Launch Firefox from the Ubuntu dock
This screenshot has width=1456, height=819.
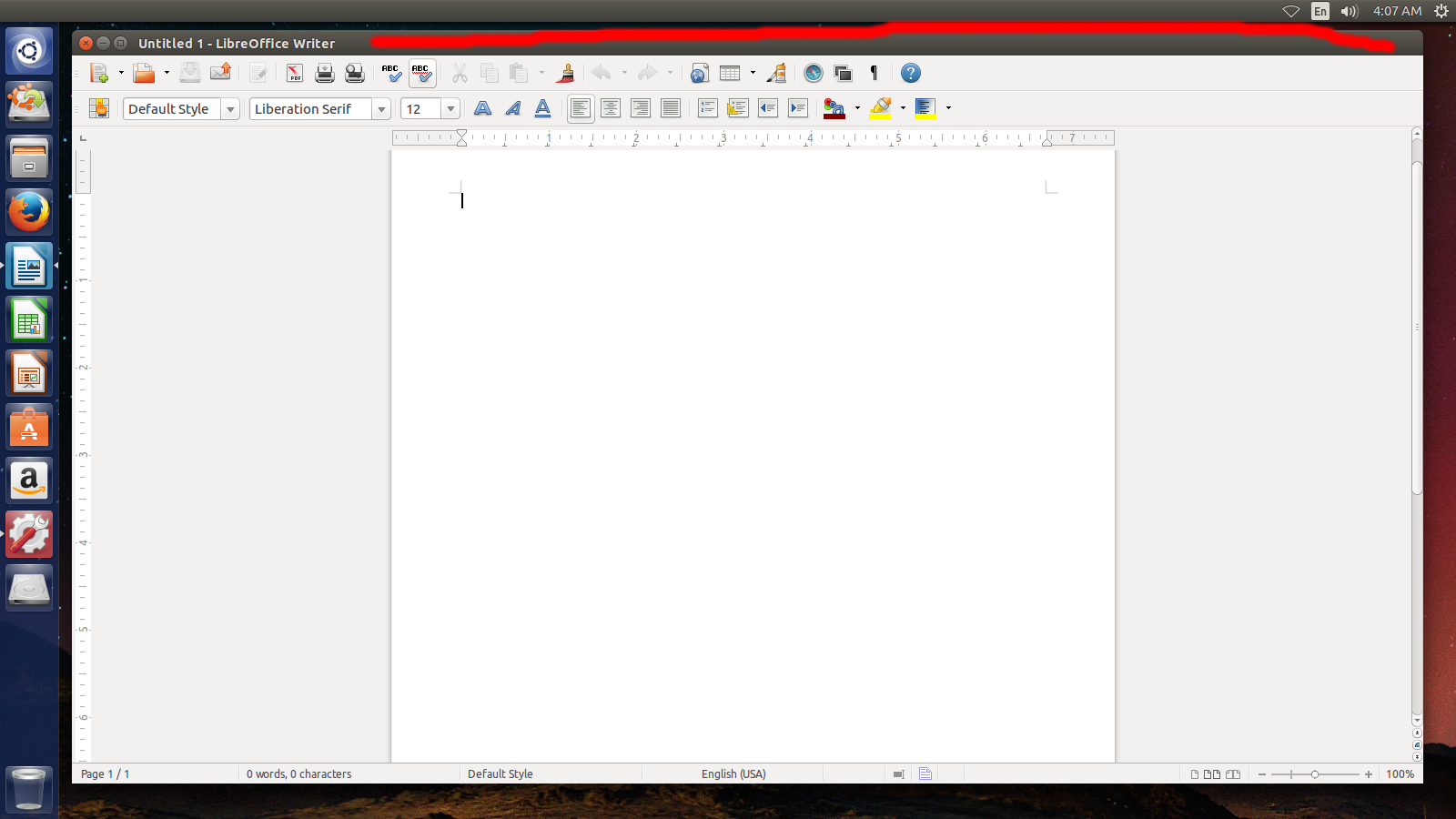point(29,212)
